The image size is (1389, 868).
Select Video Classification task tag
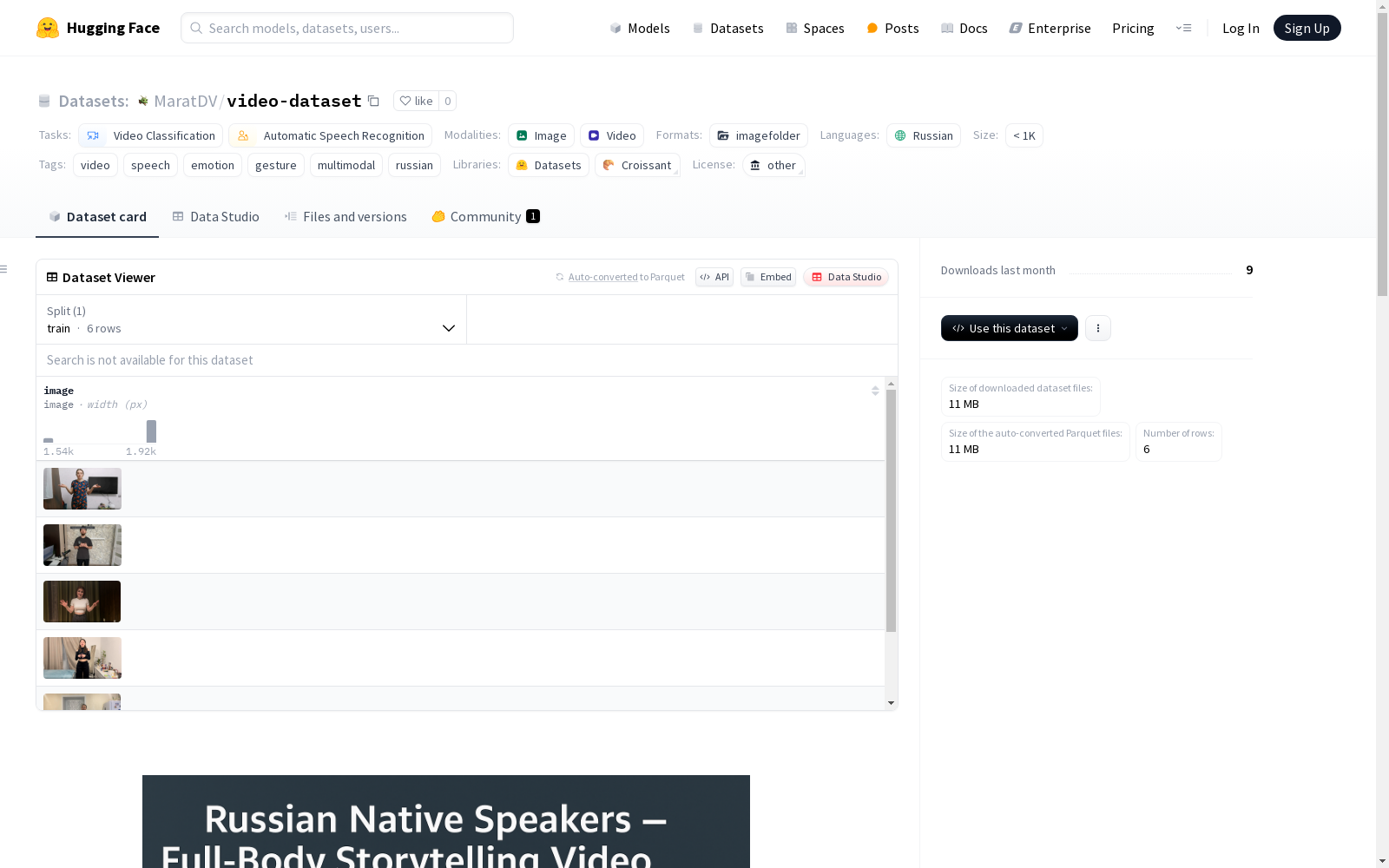[x=151, y=135]
